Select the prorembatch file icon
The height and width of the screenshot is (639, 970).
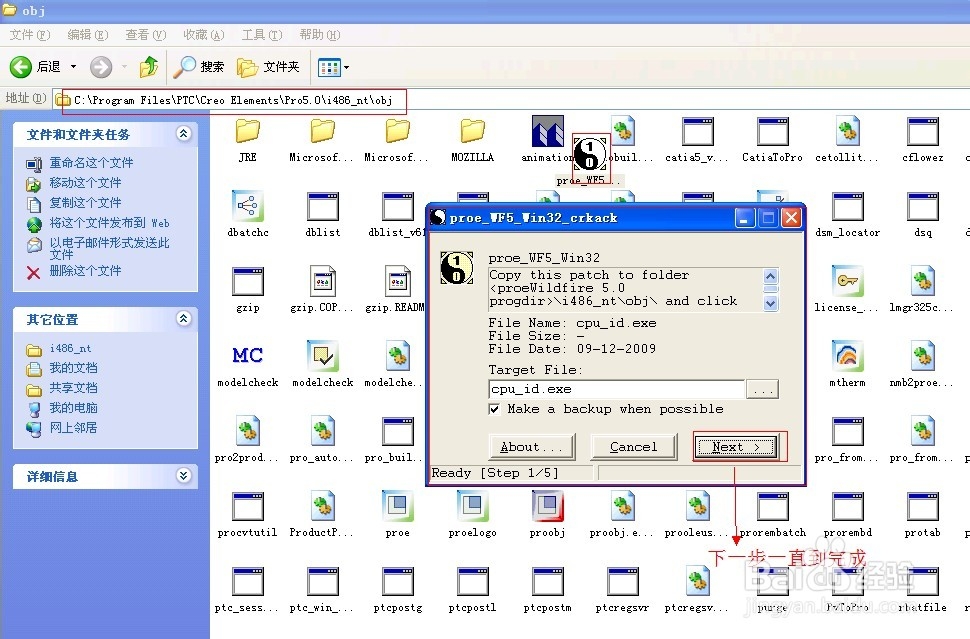pyautogui.click(x=772, y=506)
